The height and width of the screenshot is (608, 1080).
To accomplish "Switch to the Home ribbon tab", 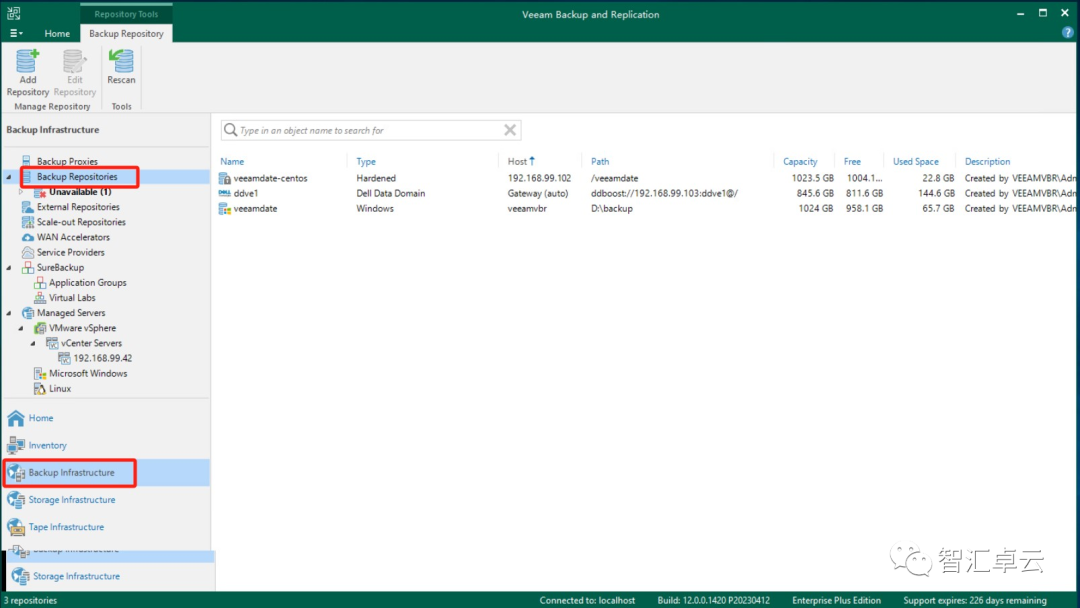I will coord(57,33).
